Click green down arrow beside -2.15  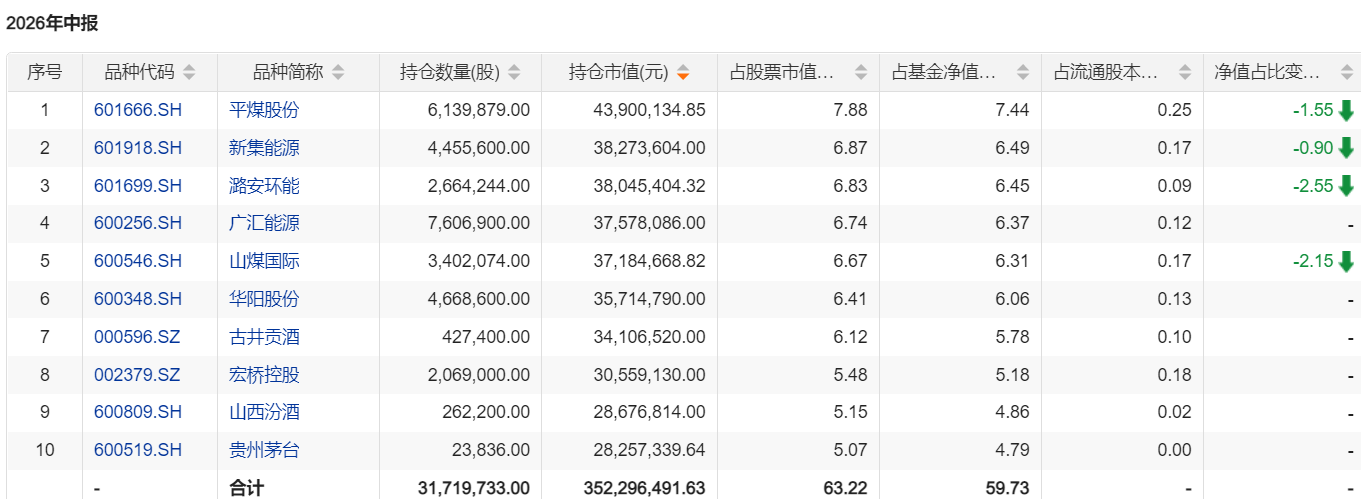[1345, 261]
